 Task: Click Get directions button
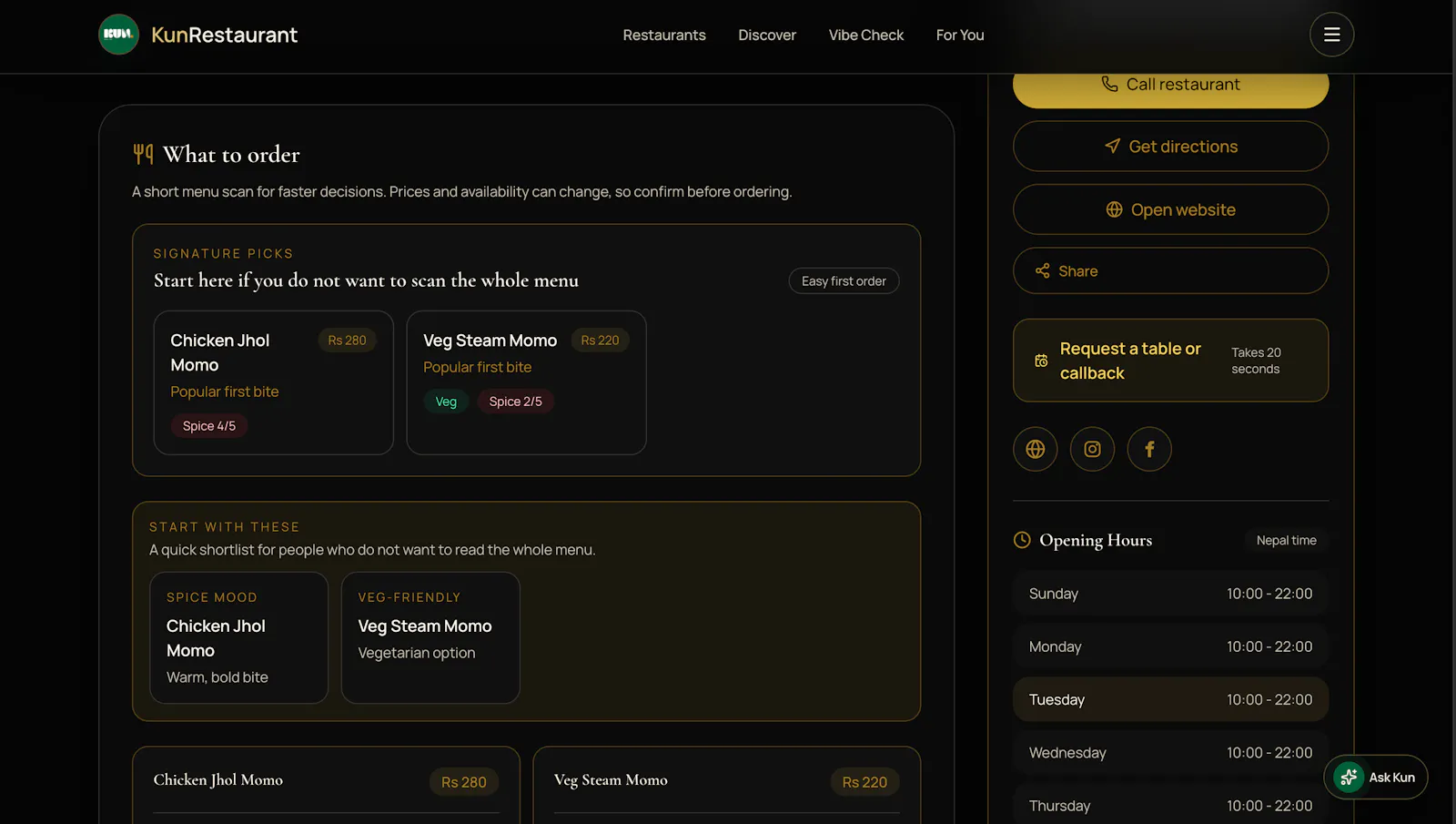point(1170,147)
